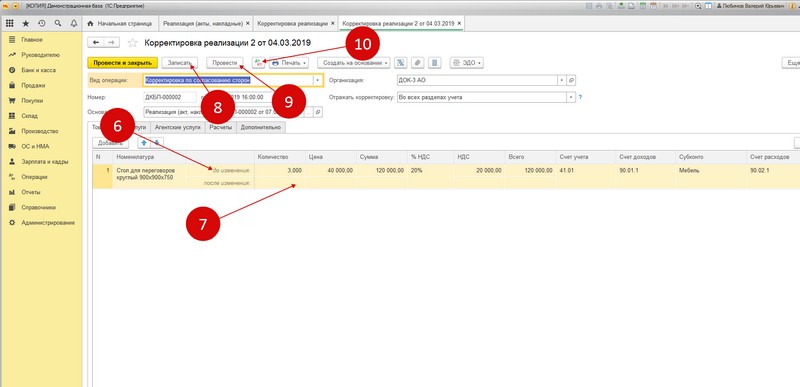800x387 pixels.
Task: Open the Главное section
Action: click(32, 40)
